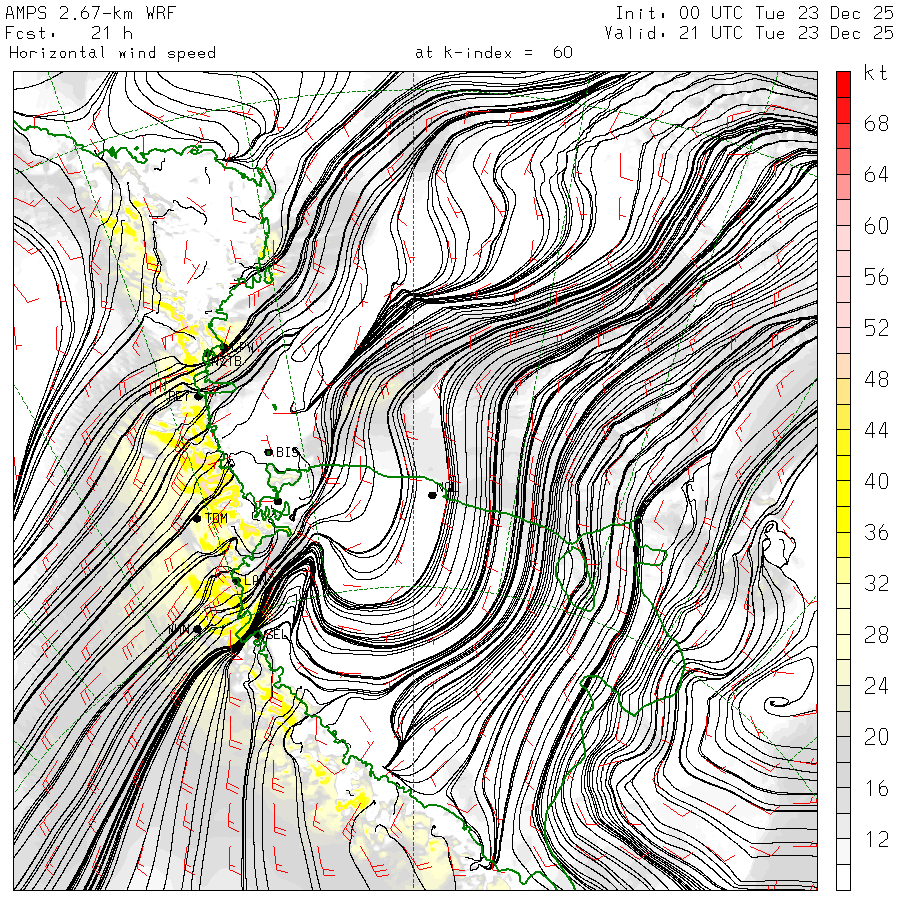Click the legend value 40
Screen dimensions: 900x900
[x=876, y=481]
